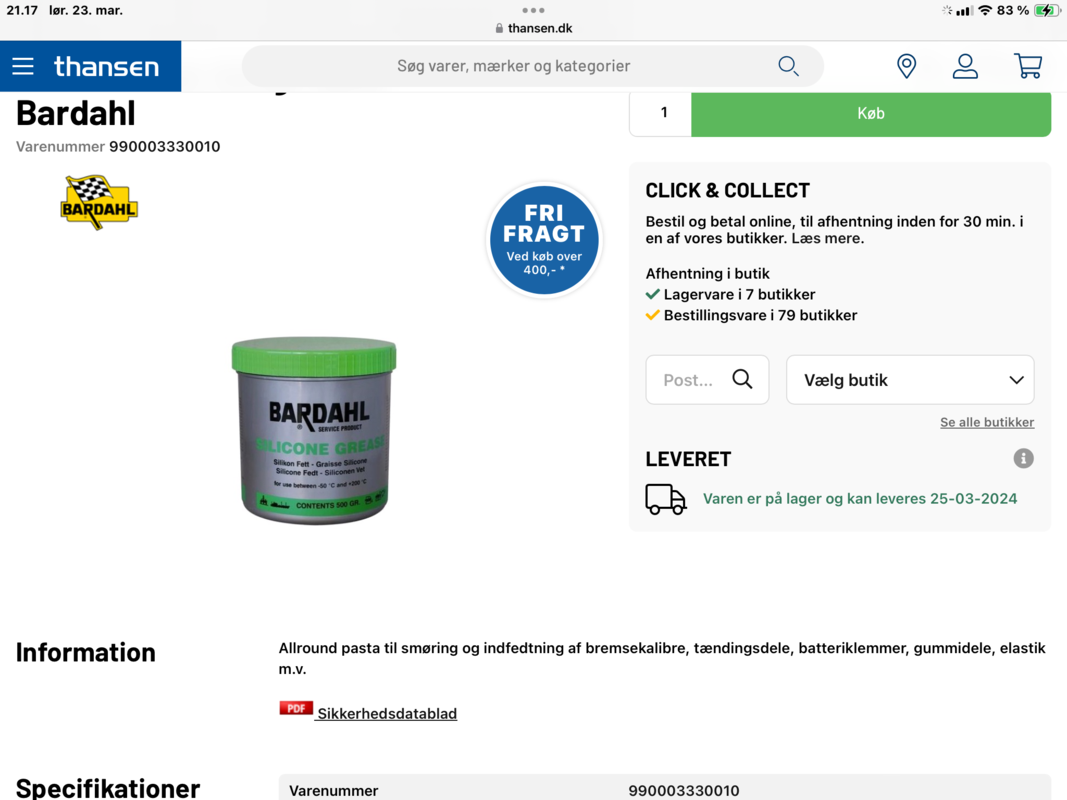Open the user account icon
This screenshot has height=800, width=1067.
point(965,66)
